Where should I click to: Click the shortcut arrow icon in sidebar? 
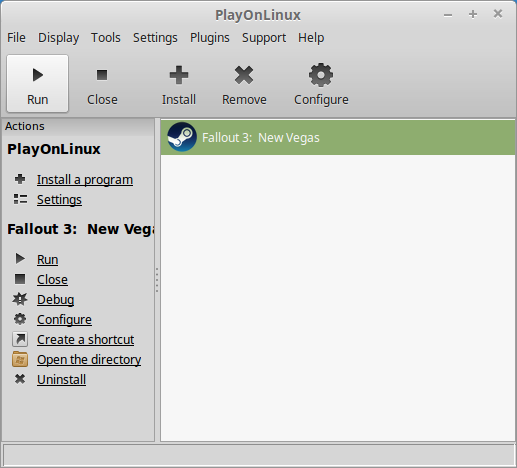click(x=20, y=339)
